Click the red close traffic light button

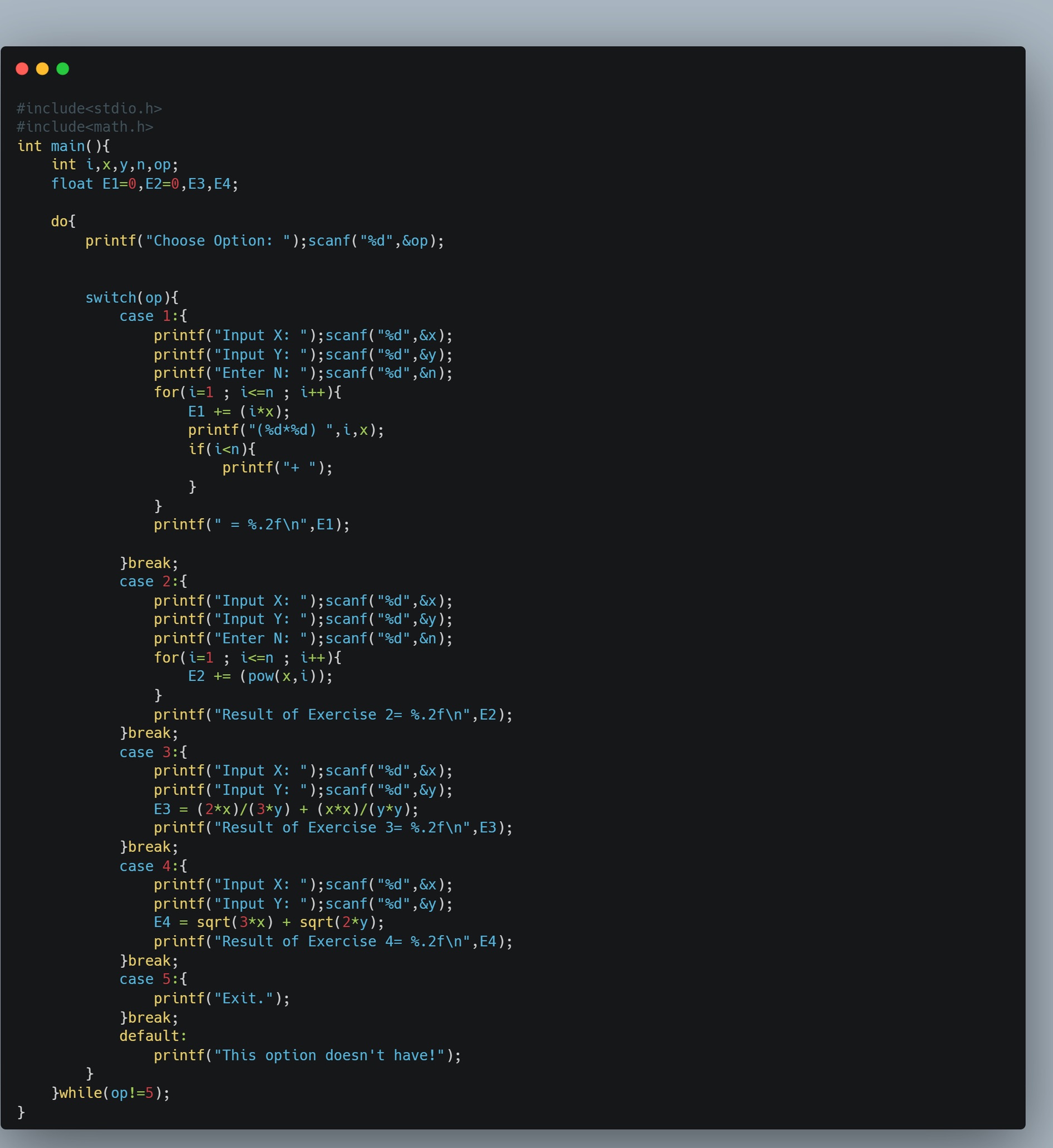point(21,68)
